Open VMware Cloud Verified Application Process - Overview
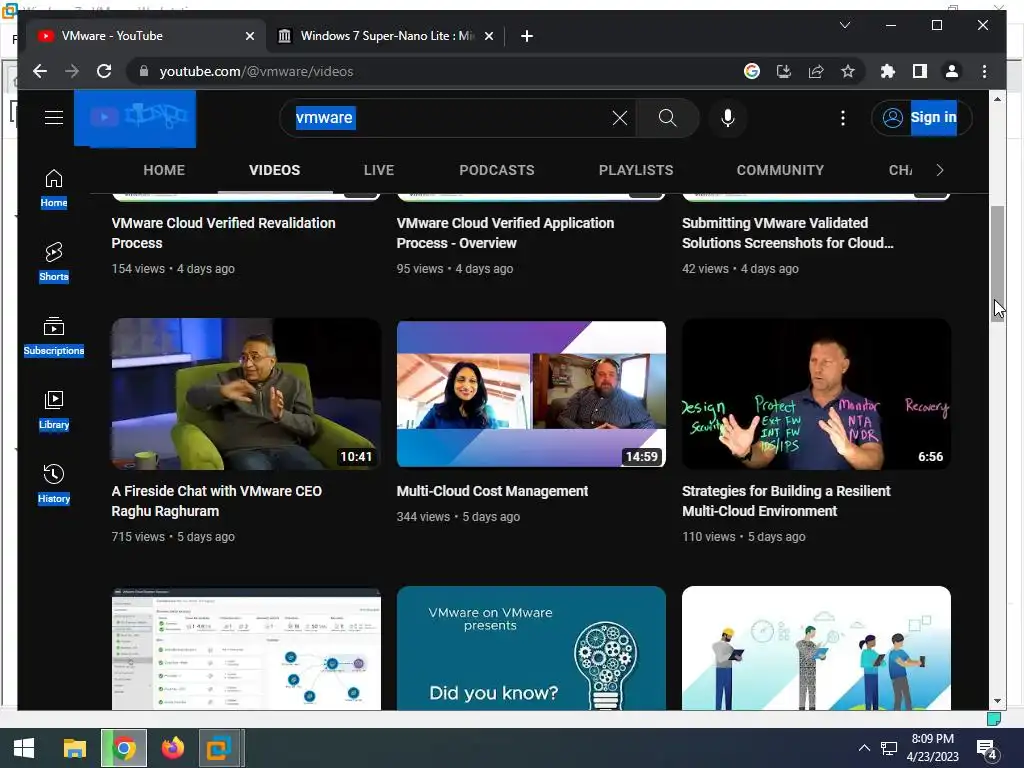1024x768 pixels. [505, 232]
